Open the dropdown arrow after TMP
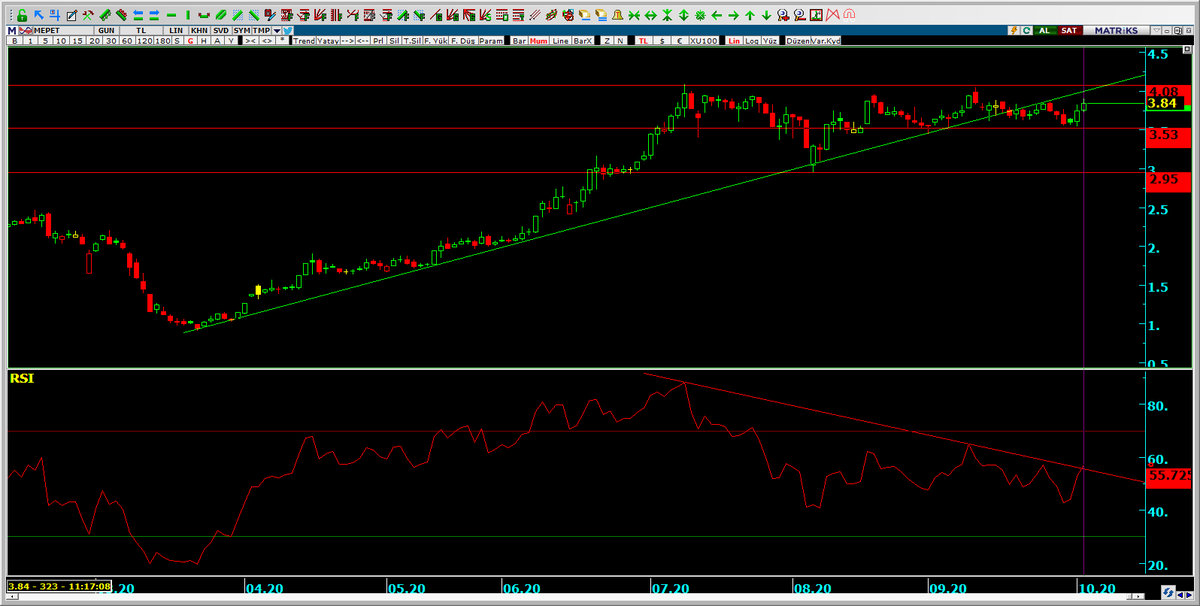 276,30
